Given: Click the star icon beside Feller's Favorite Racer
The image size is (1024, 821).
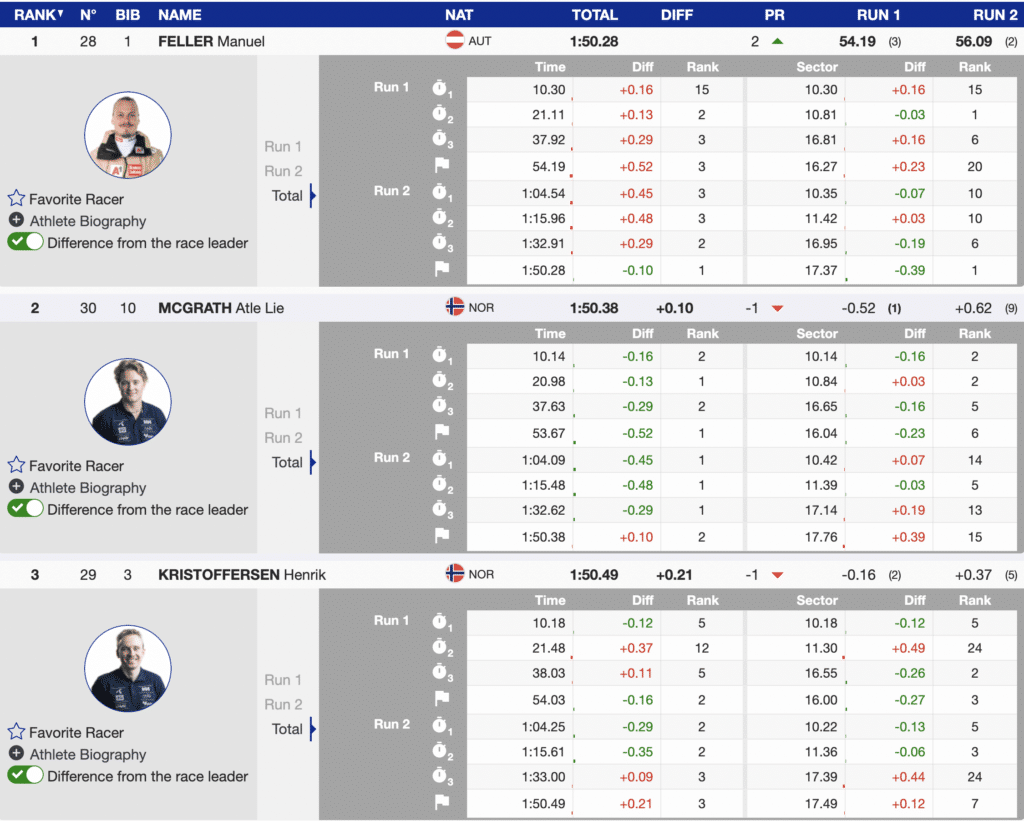Looking at the screenshot, I should [16, 199].
